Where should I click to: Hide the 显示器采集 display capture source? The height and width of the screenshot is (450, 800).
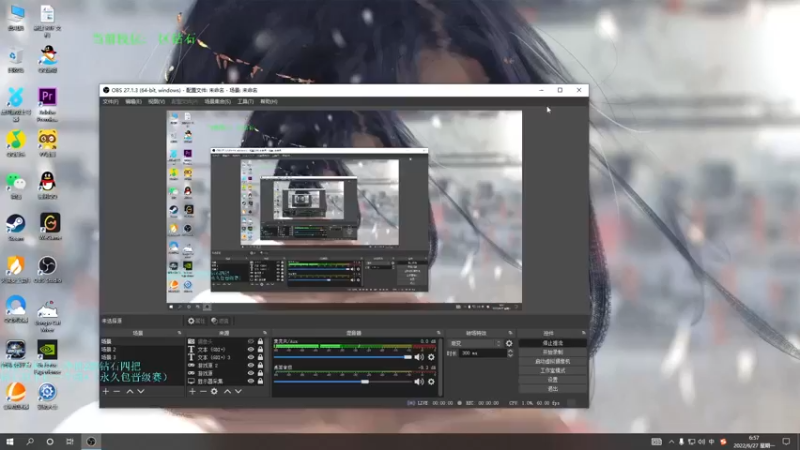point(251,381)
